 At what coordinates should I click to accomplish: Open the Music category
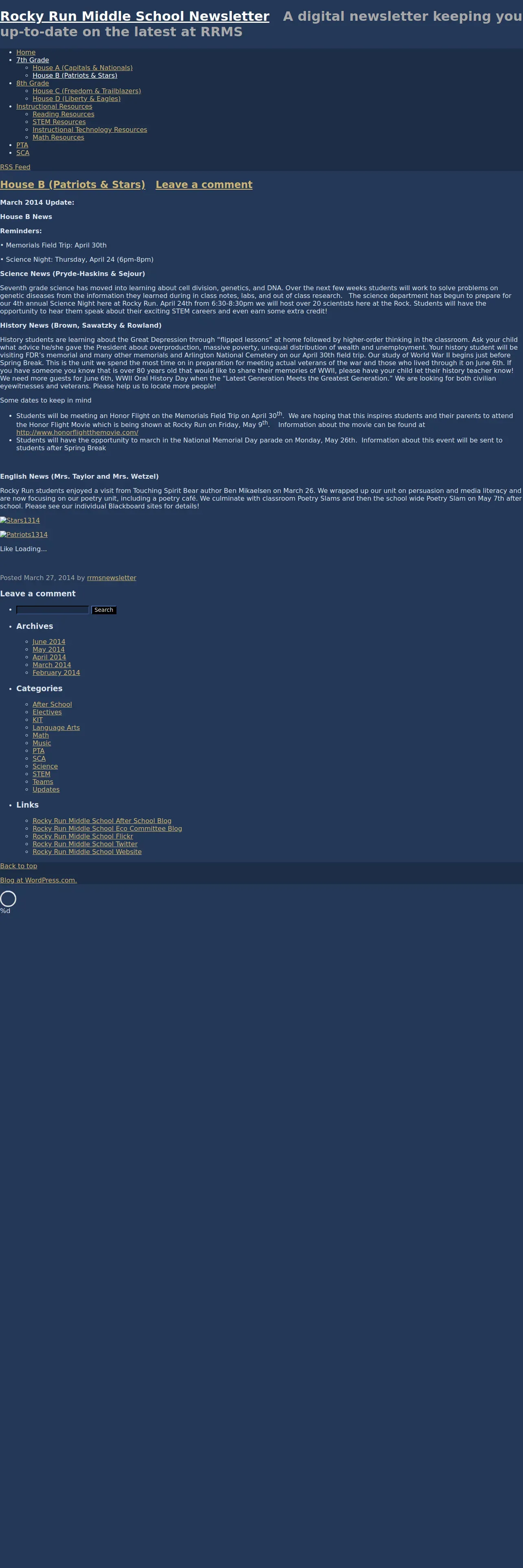coord(42,743)
